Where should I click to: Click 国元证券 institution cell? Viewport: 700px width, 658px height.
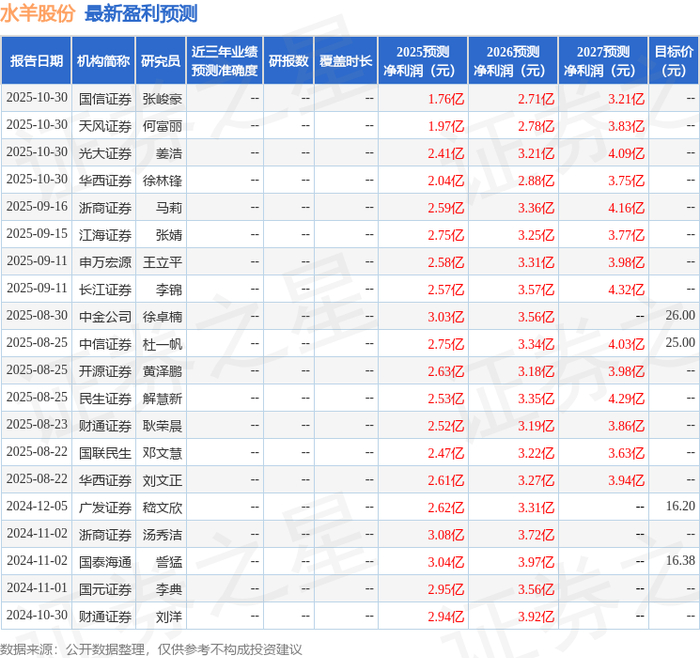(105, 590)
